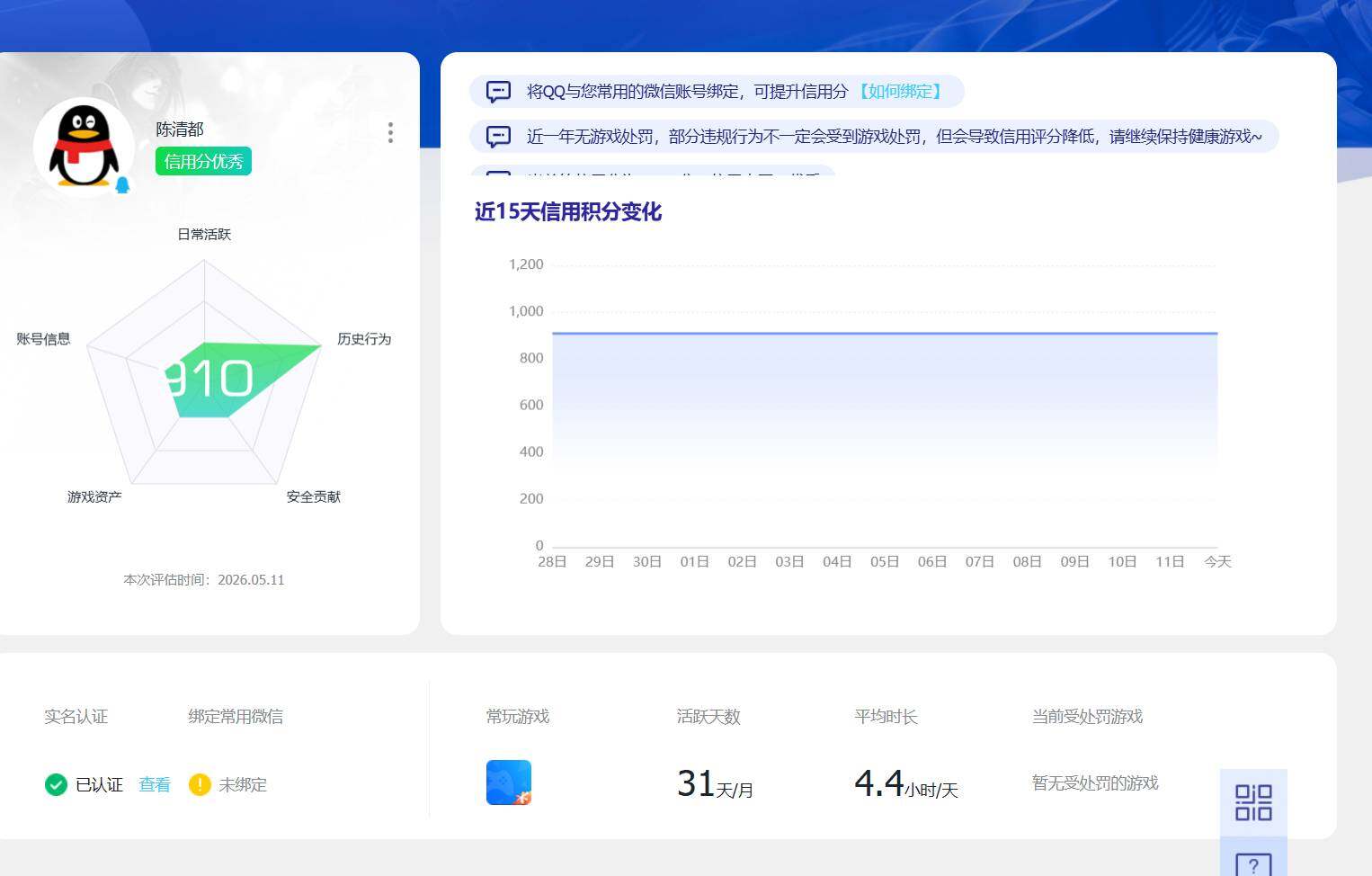The width and height of the screenshot is (1372, 876).
Task: Open the 查看 verification link
Action: tap(155, 784)
